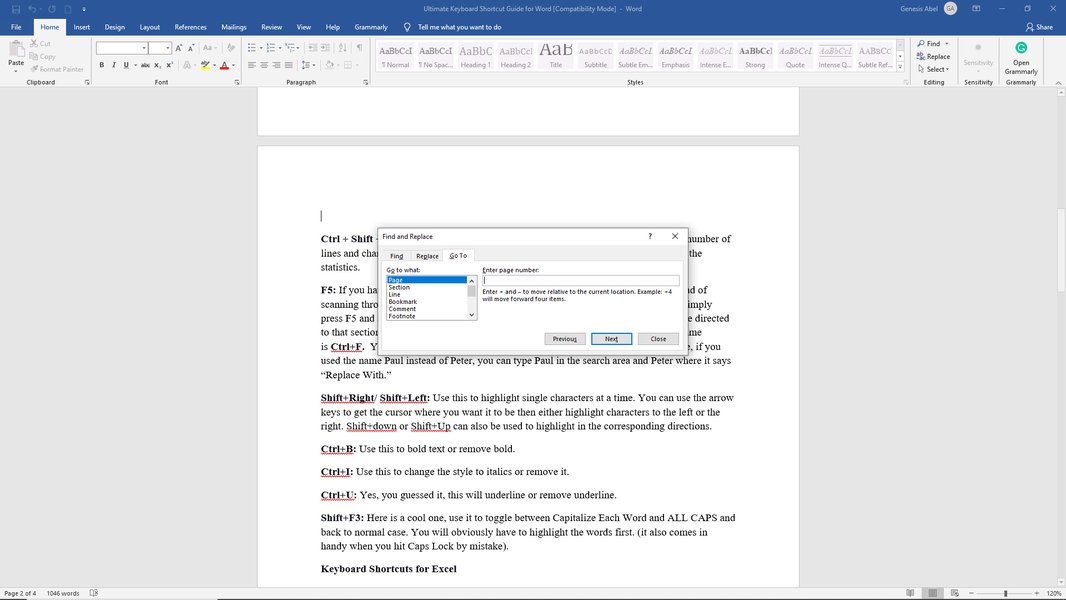This screenshot has width=1066, height=600.
Task: Click the bullets list icon
Action: [x=252, y=48]
